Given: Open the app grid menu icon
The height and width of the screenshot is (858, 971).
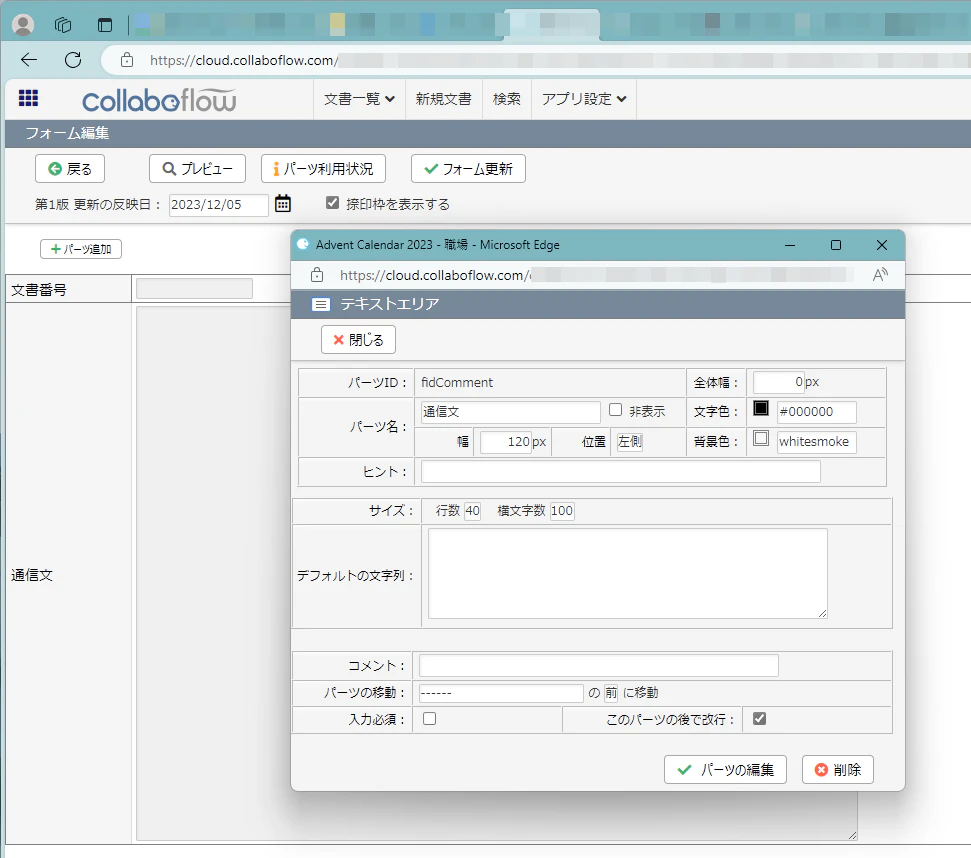Looking at the screenshot, I should click(x=28, y=98).
